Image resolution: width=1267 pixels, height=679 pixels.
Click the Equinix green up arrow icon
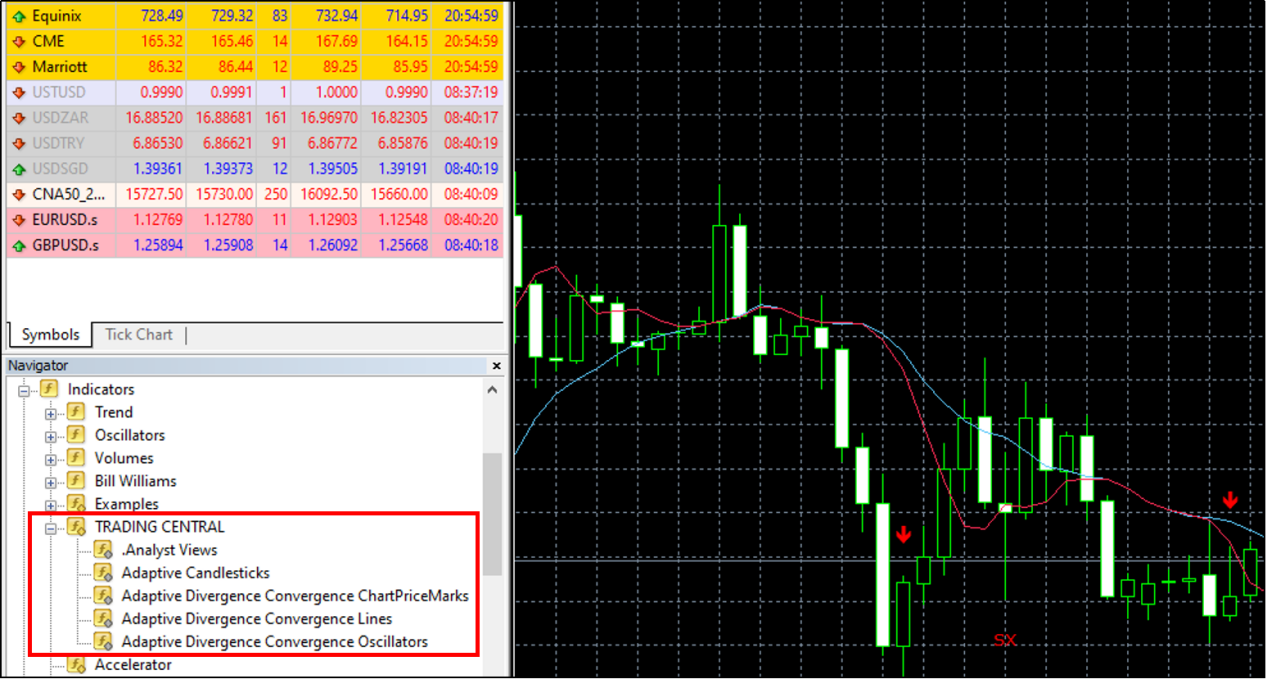tap(18, 17)
